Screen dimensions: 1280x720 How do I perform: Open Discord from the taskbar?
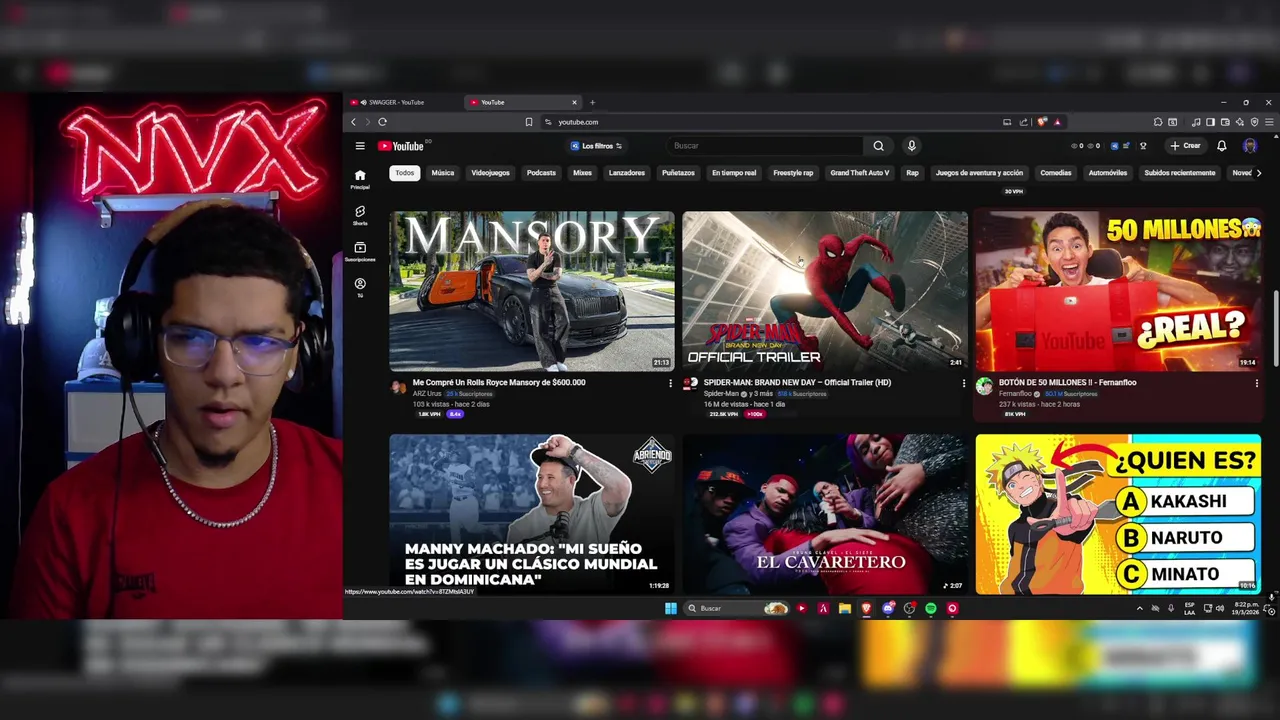click(887, 608)
